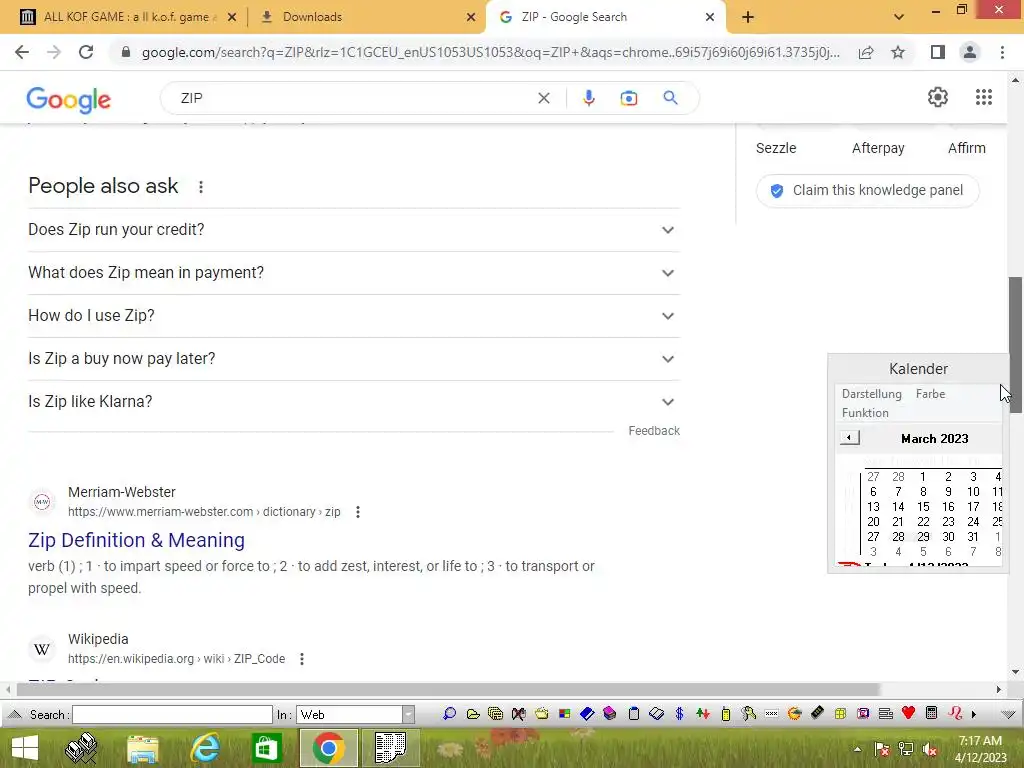Click the dollar sign toolbar icon

(x=679, y=714)
